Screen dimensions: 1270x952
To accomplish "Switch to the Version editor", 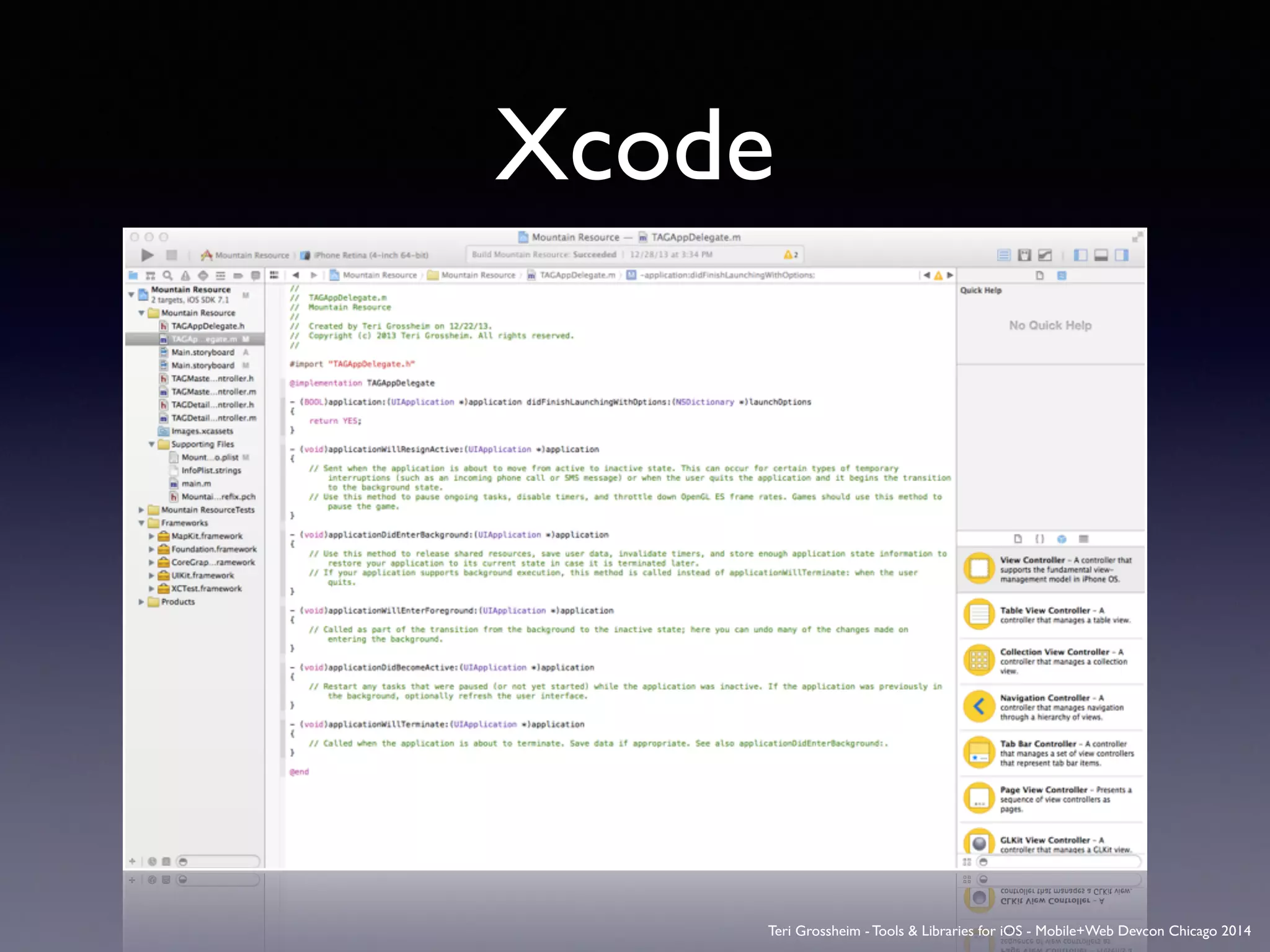I will tap(1045, 255).
